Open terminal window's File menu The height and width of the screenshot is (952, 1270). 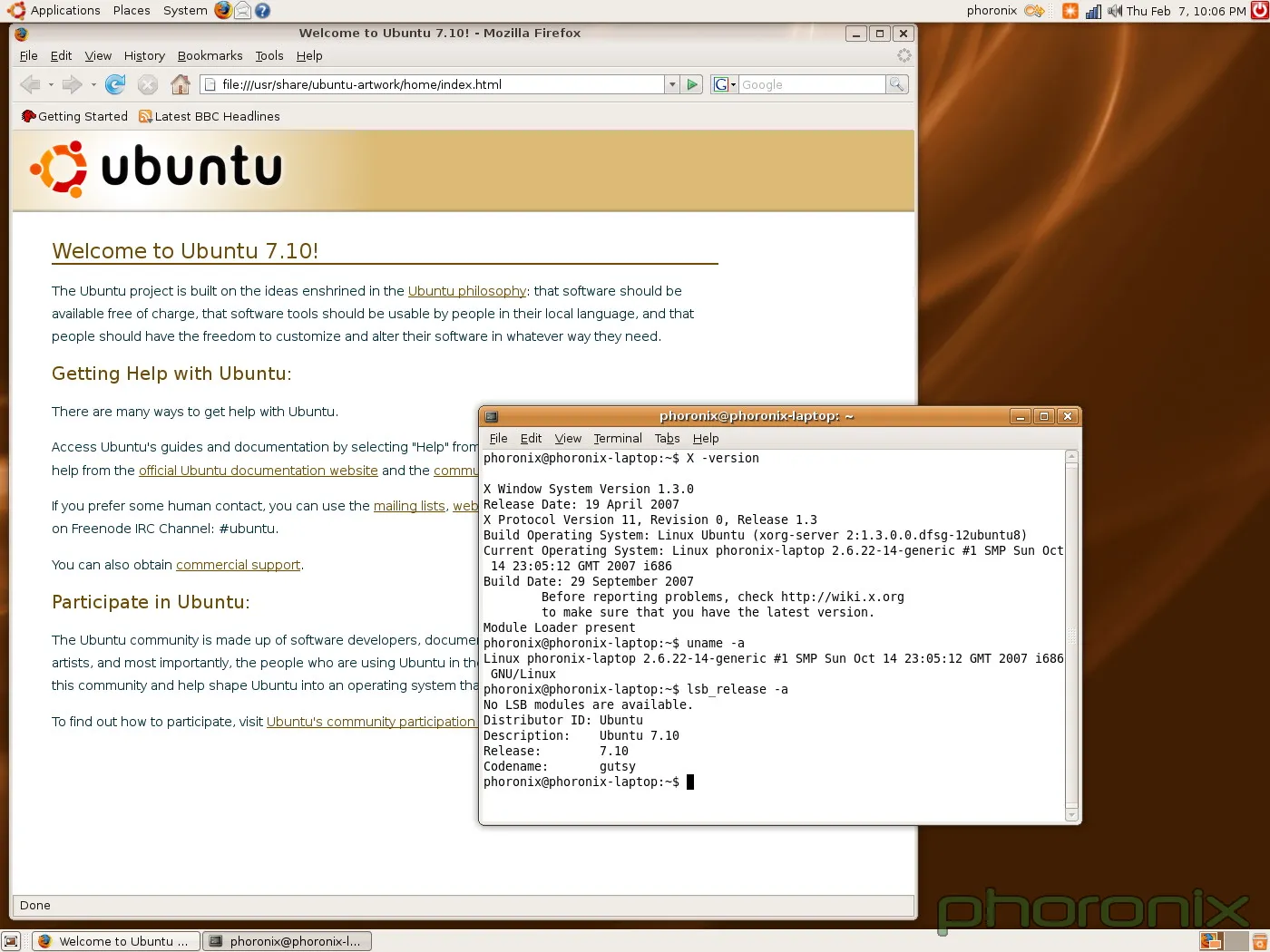click(498, 438)
